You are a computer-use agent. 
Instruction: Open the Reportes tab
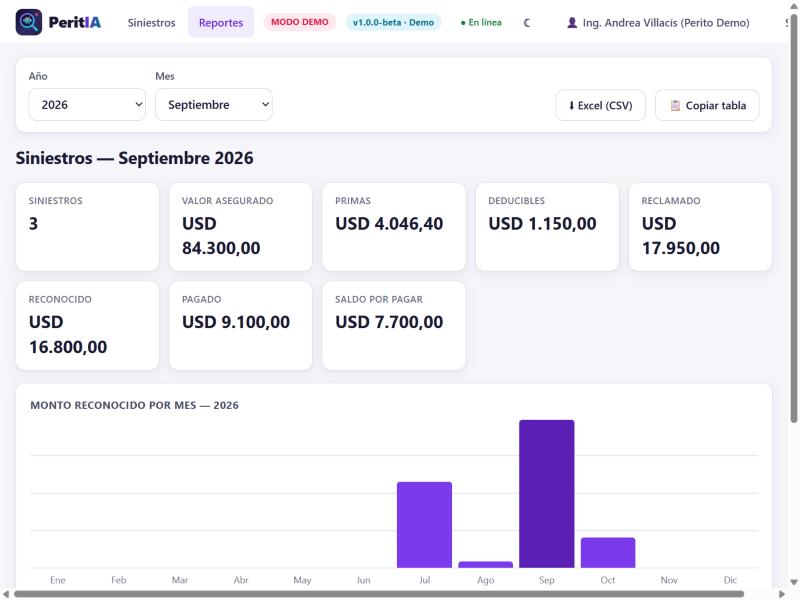[221, 22]
